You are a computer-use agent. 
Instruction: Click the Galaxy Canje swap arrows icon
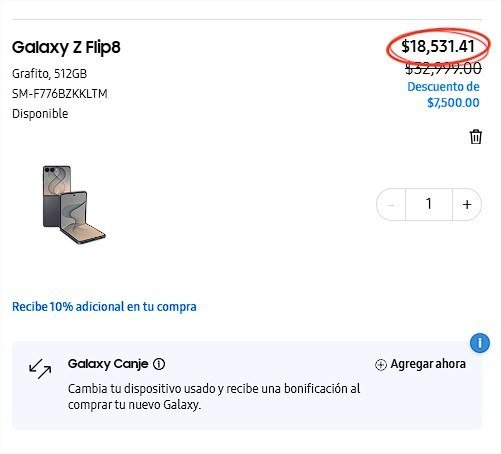40,368
